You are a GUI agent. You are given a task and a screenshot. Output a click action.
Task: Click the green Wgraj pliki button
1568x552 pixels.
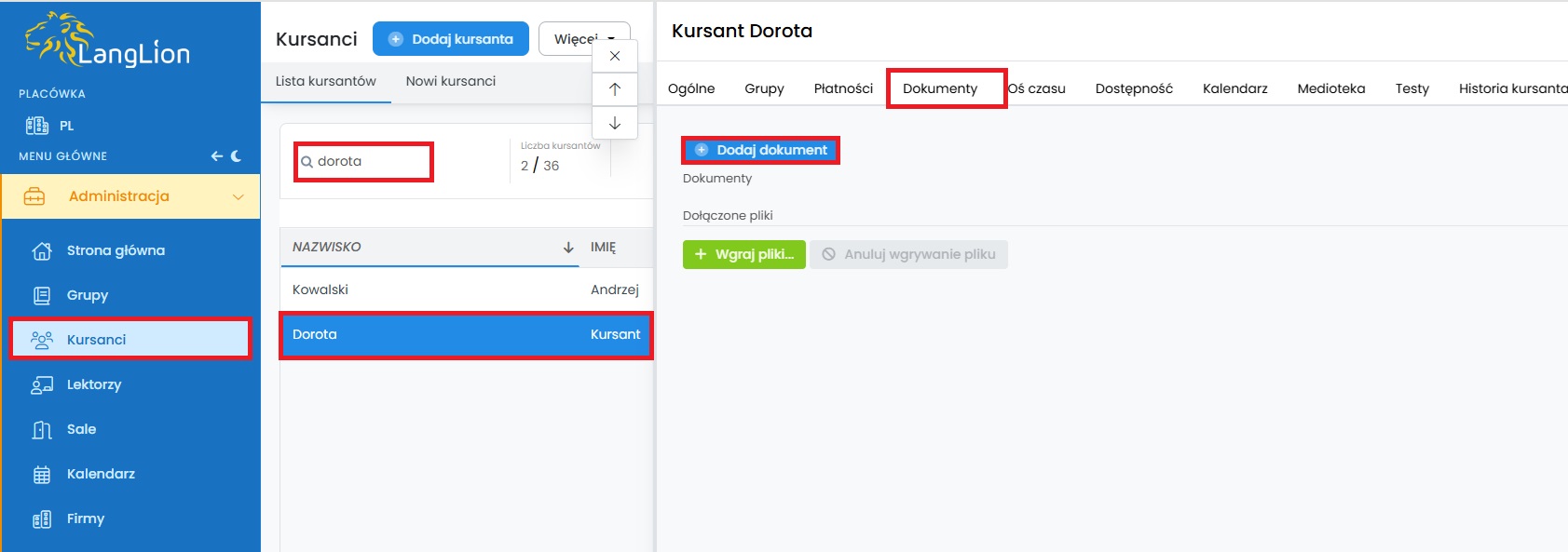[x=744, y=254]
